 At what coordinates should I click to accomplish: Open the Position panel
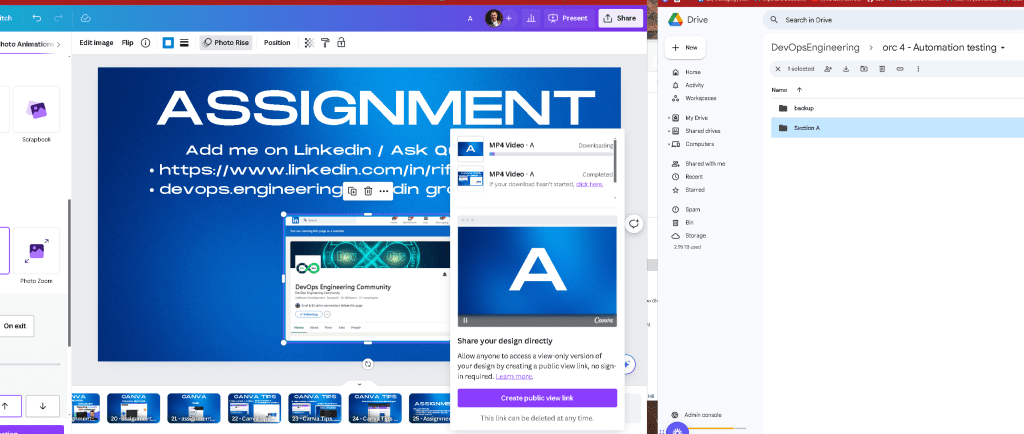coord(277,42)
